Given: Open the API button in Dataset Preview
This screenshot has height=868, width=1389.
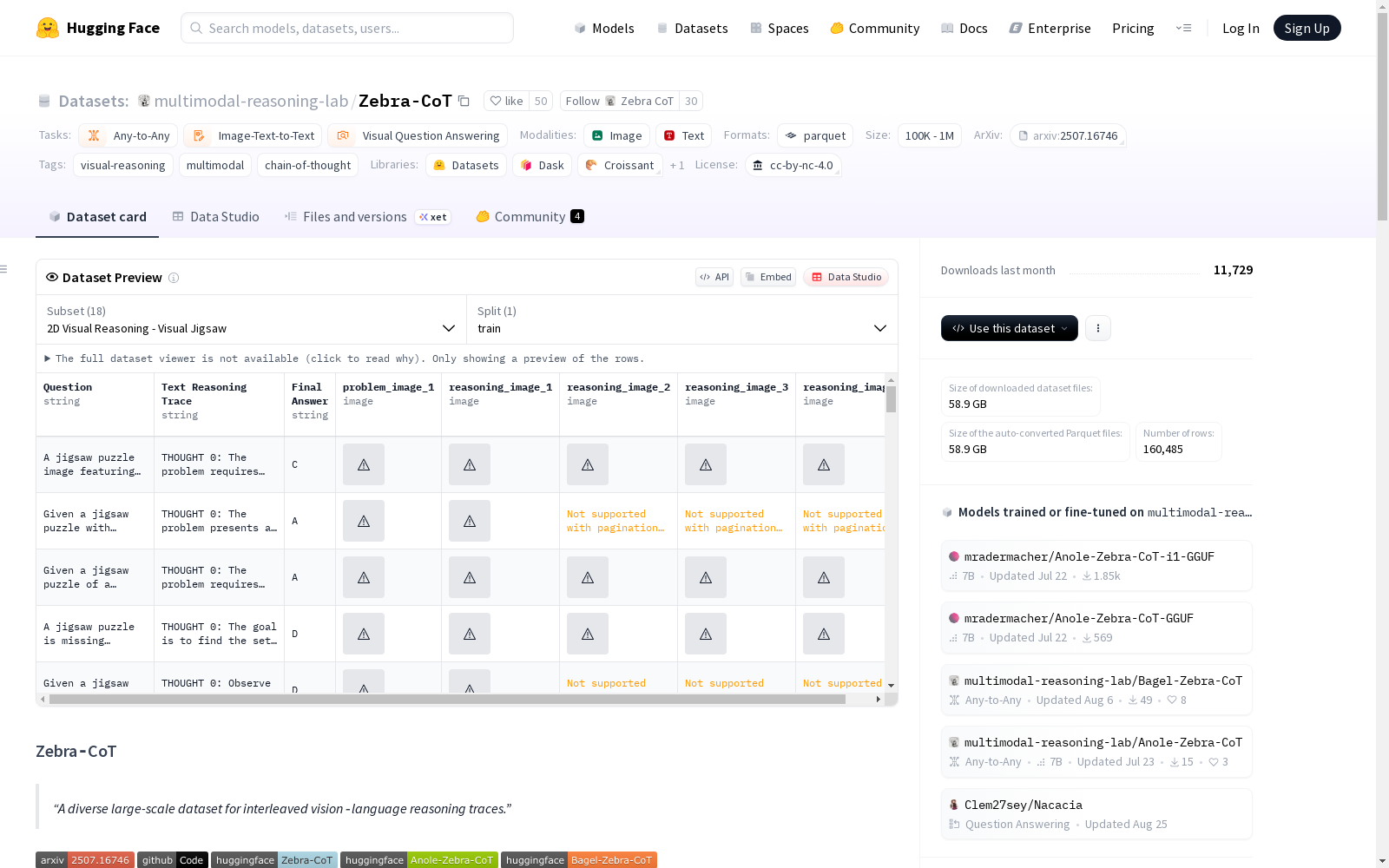Looking at the screenshot, I should (714, 277).
